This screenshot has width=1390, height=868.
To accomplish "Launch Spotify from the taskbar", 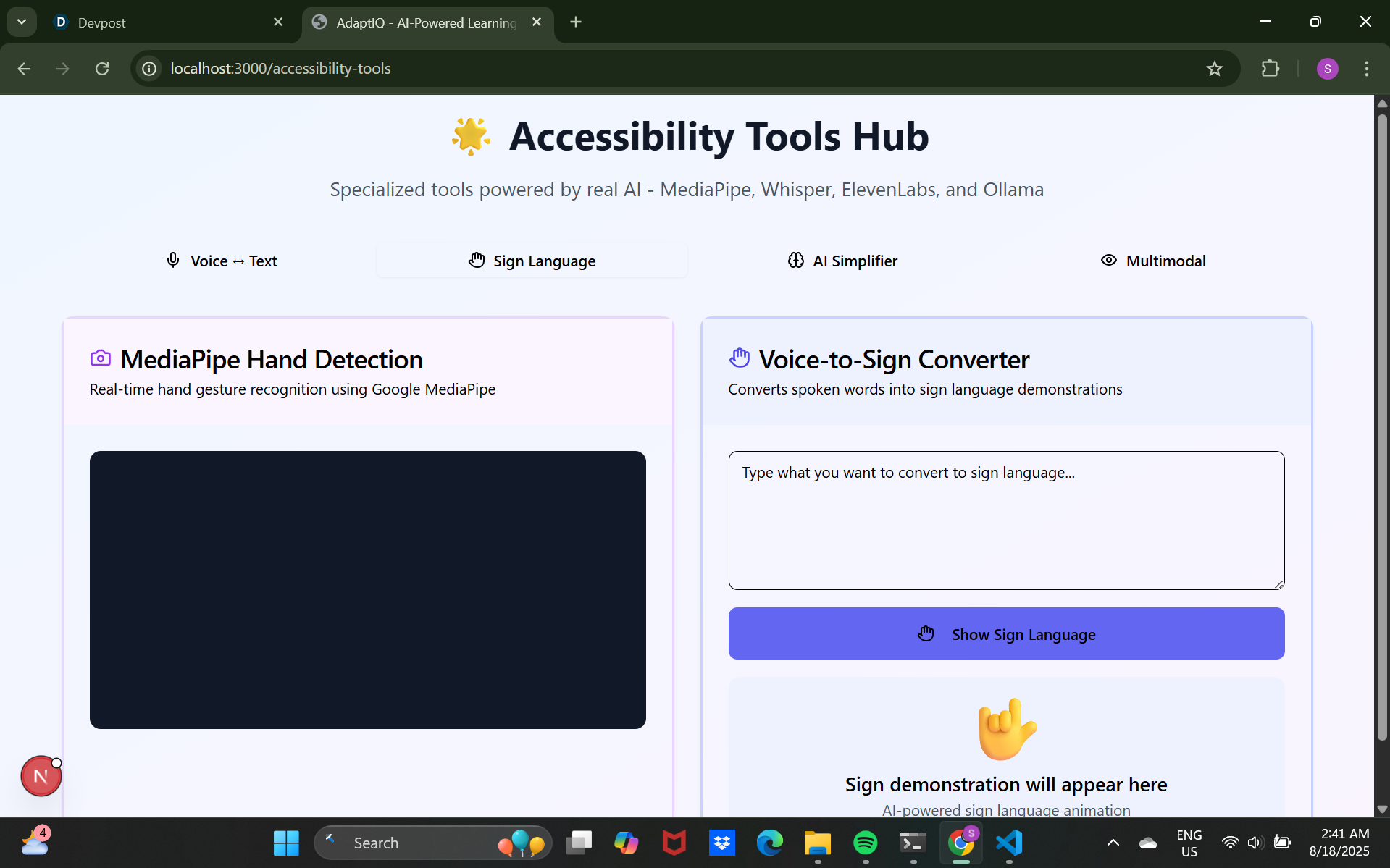I will click(x=865, y=843).
